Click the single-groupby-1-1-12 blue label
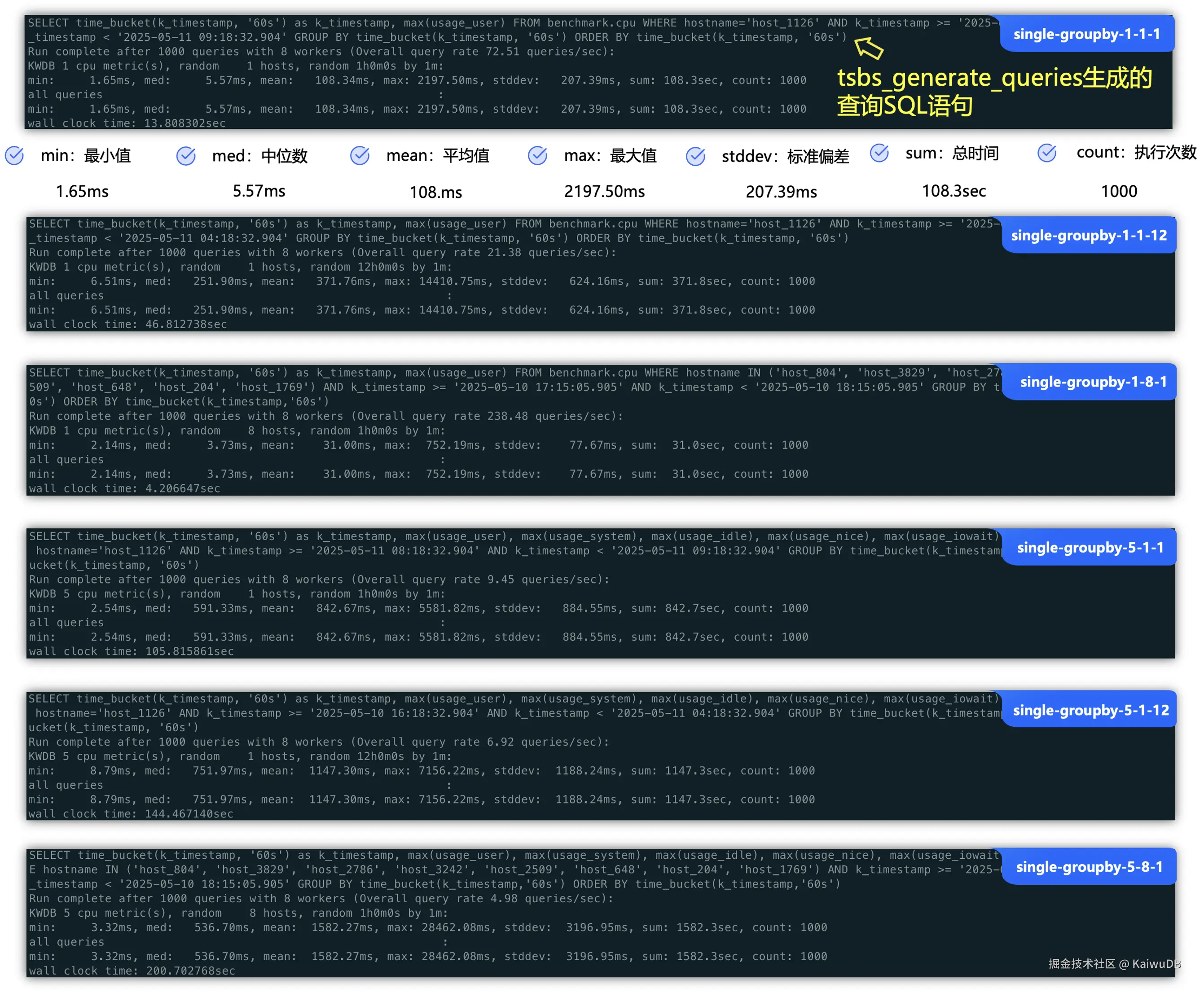 click(1089, 235)
